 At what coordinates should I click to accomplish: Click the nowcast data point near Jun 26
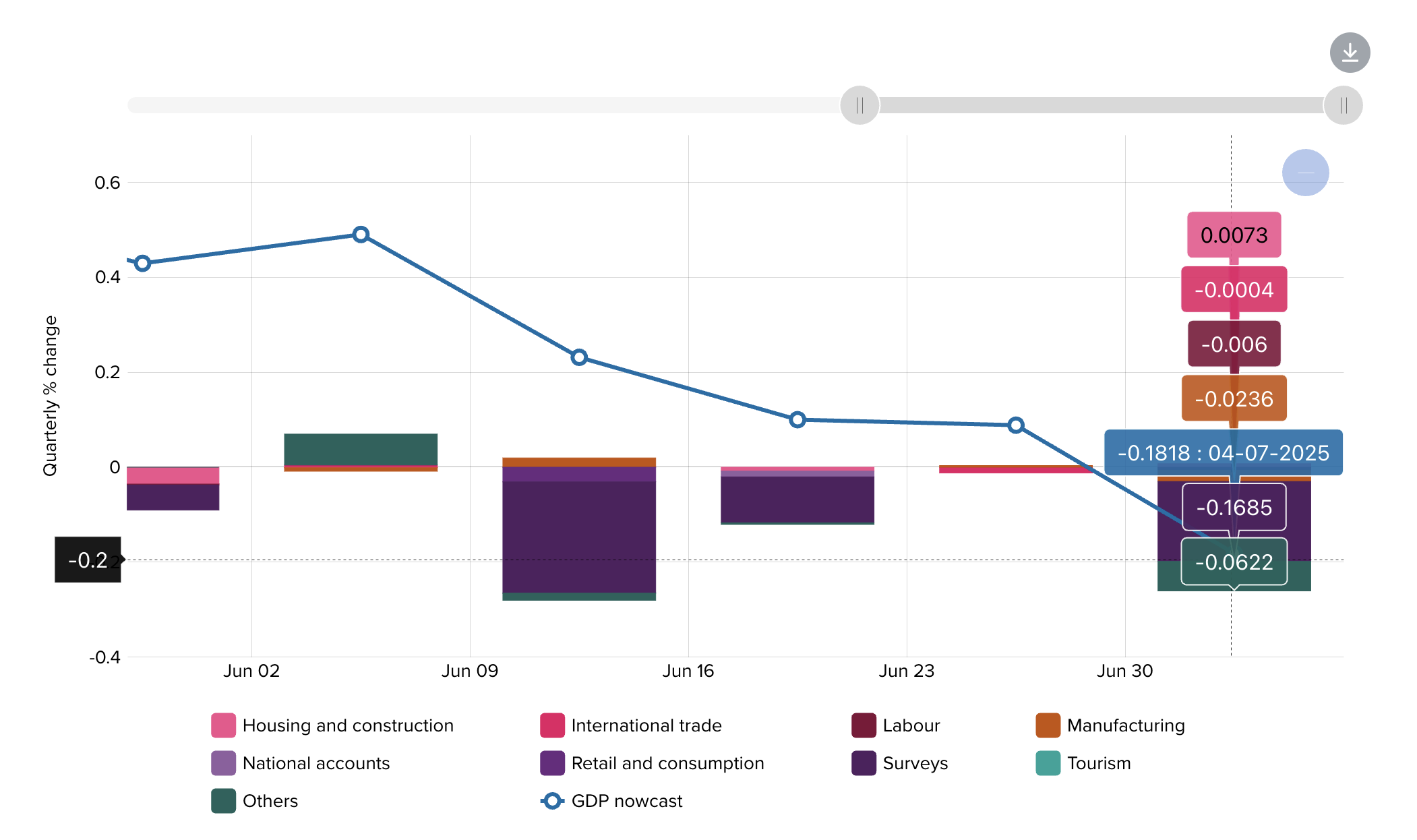tap(1016, 425)
